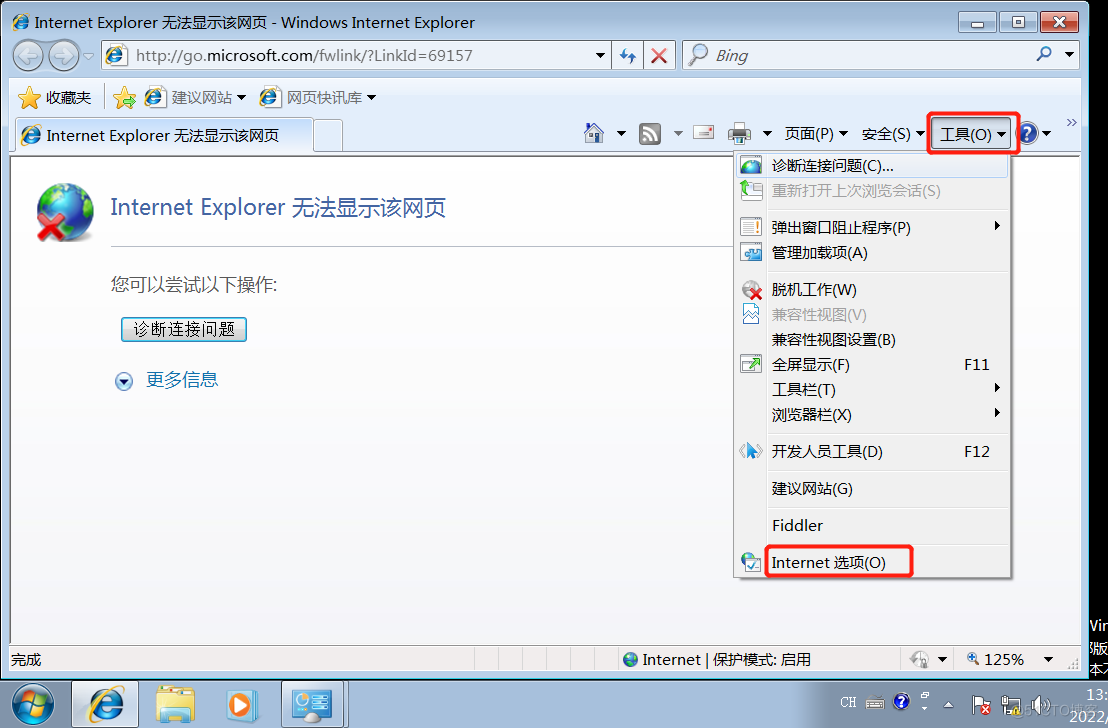The width and height of the screenshot is (1108, 728).
Task: Click the Favorites star button 收藏夹
Action: 55,97
